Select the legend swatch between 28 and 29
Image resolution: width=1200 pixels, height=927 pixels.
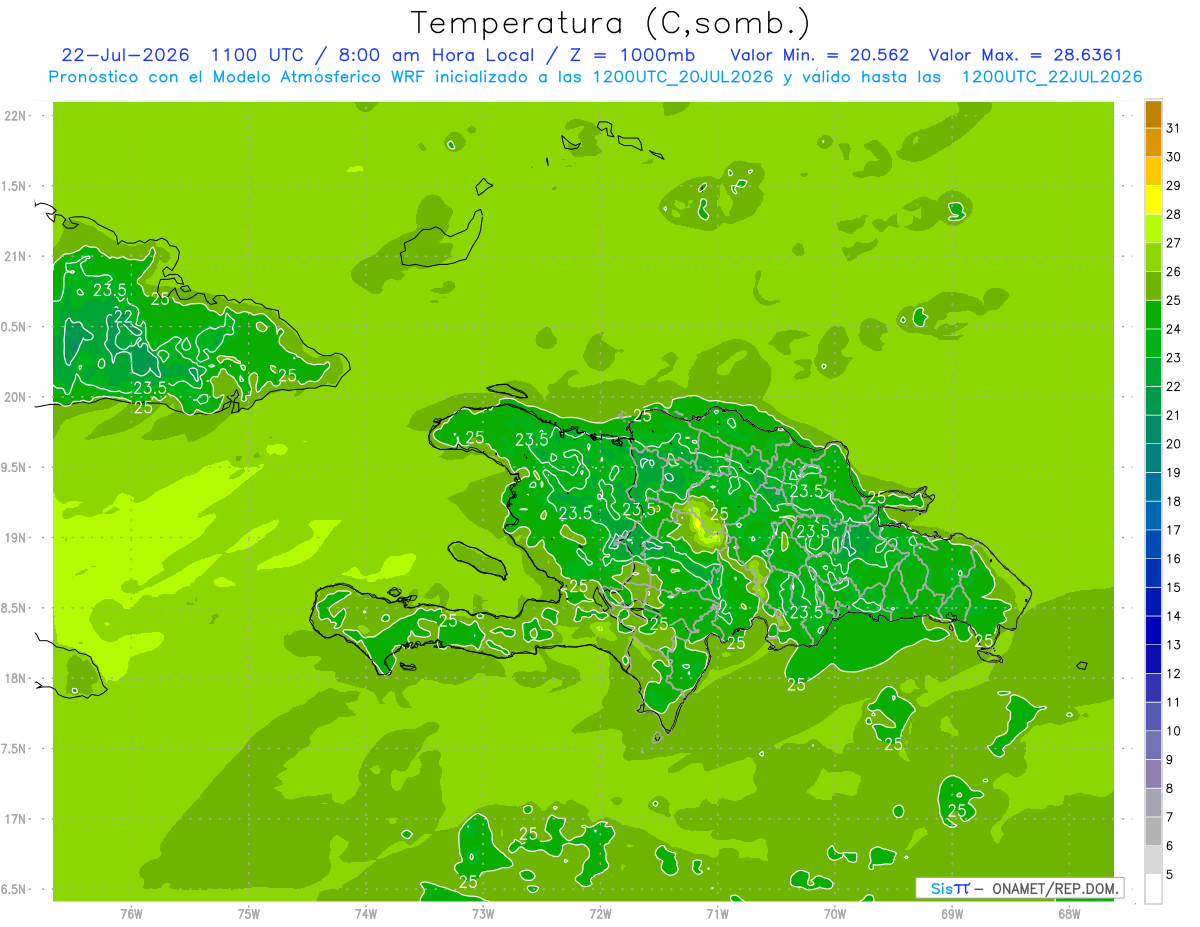1153,200
